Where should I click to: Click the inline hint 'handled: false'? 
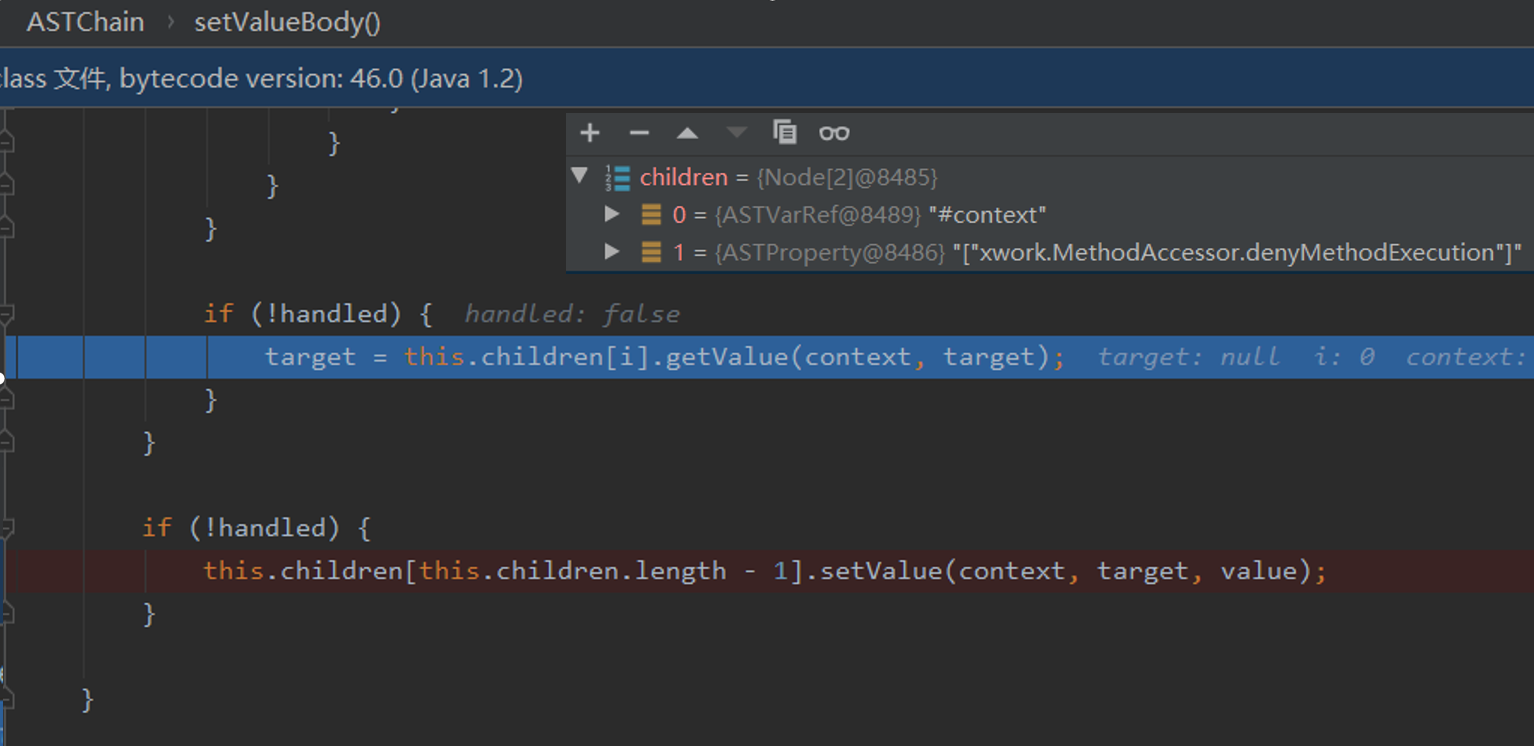(572, 314)
